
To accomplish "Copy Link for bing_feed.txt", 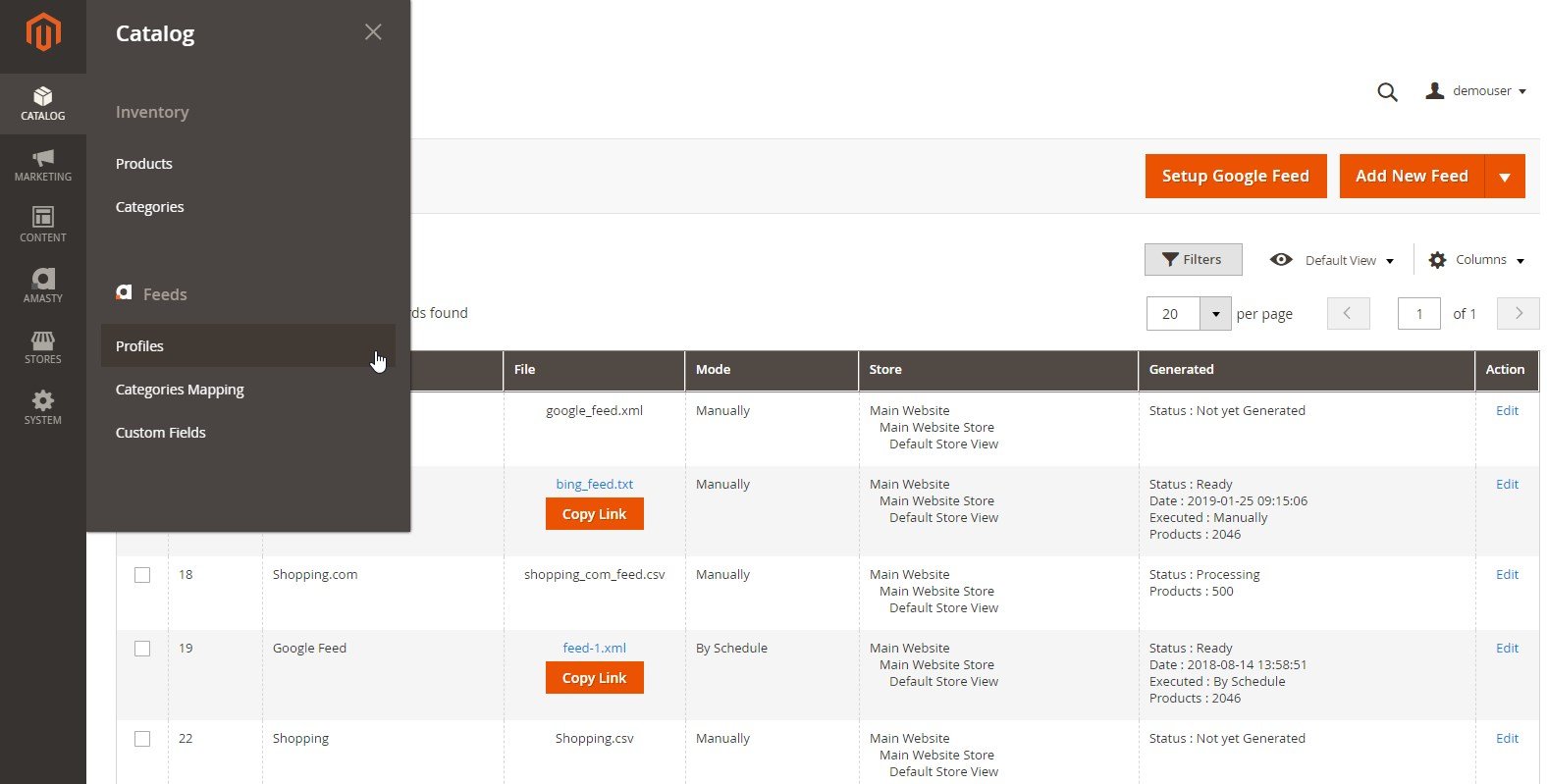I will point(594,514).
